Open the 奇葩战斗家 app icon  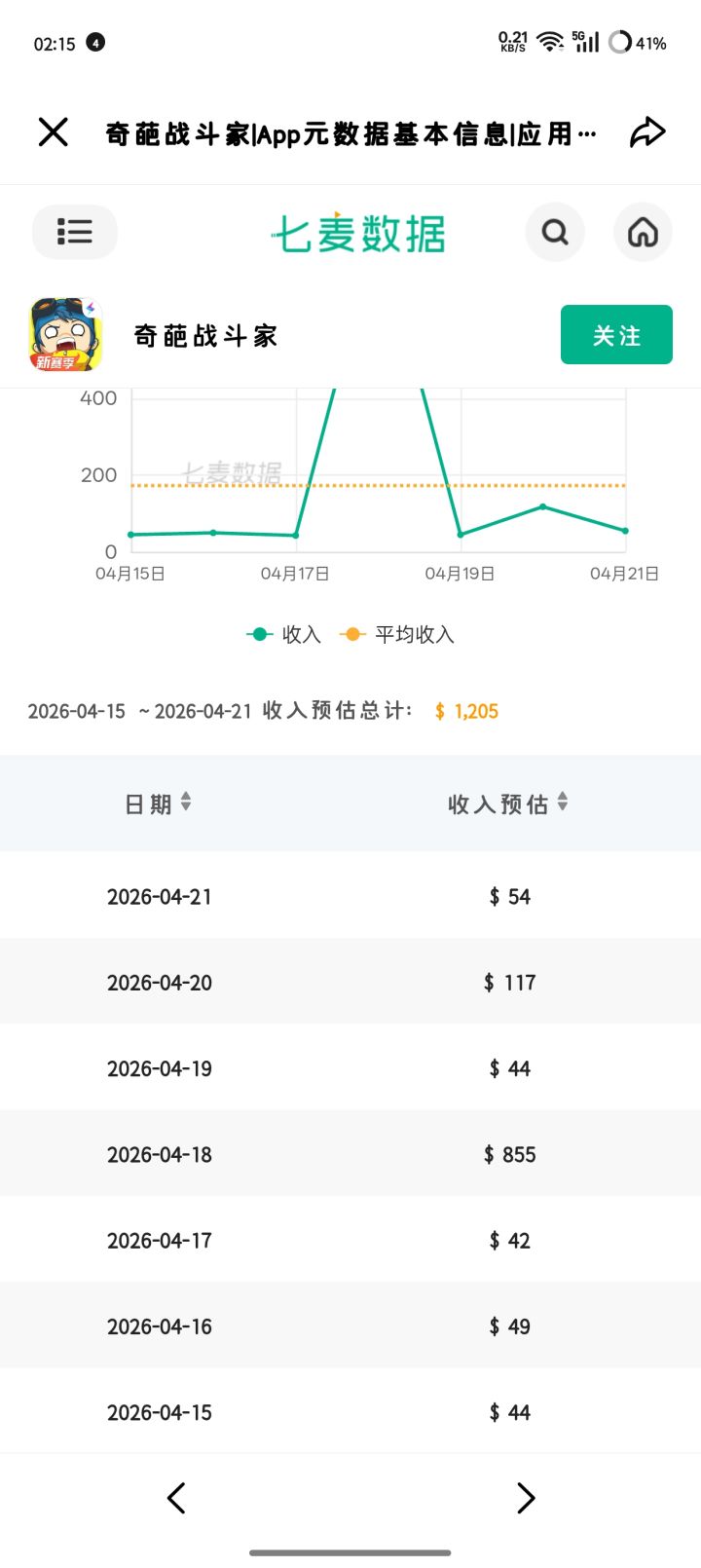(66, 335)
